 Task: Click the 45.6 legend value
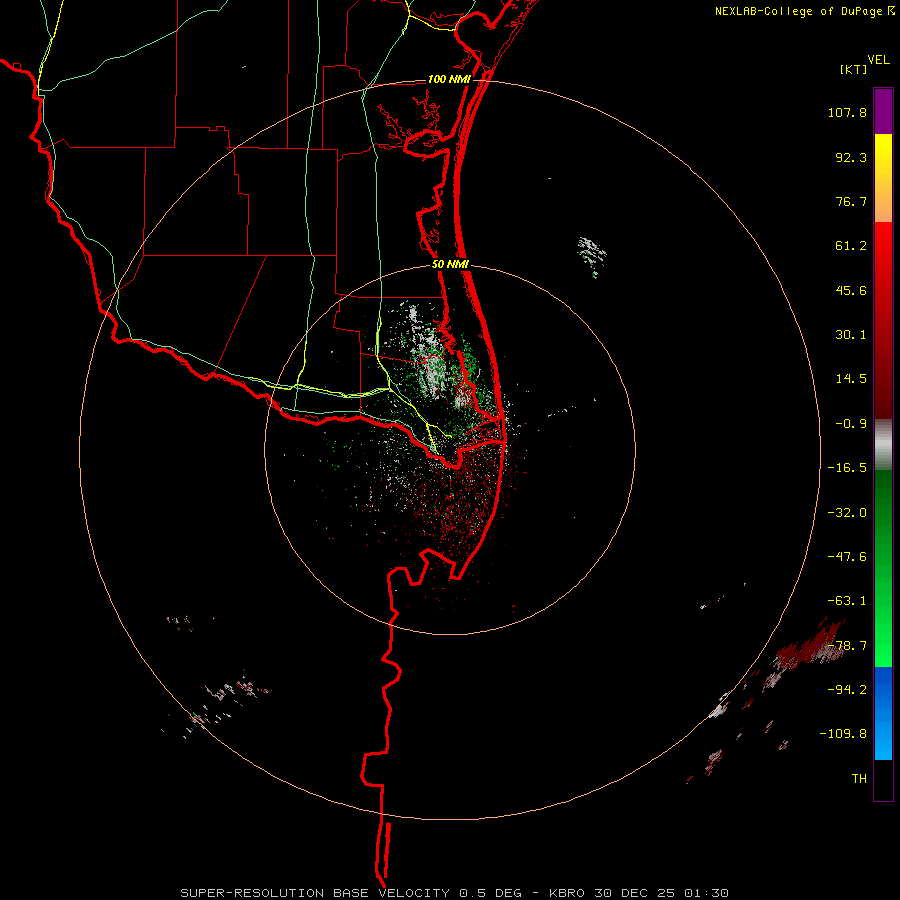pos(851,290)
